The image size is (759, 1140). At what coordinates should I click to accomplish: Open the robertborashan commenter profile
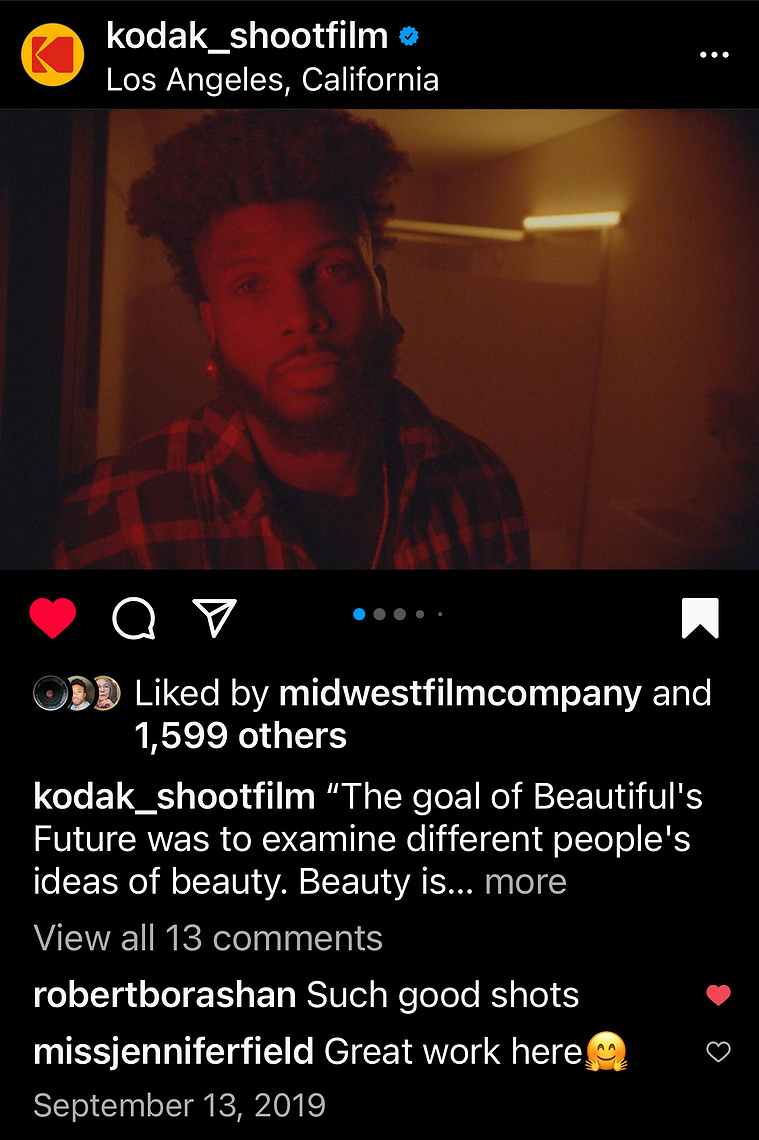165,995
